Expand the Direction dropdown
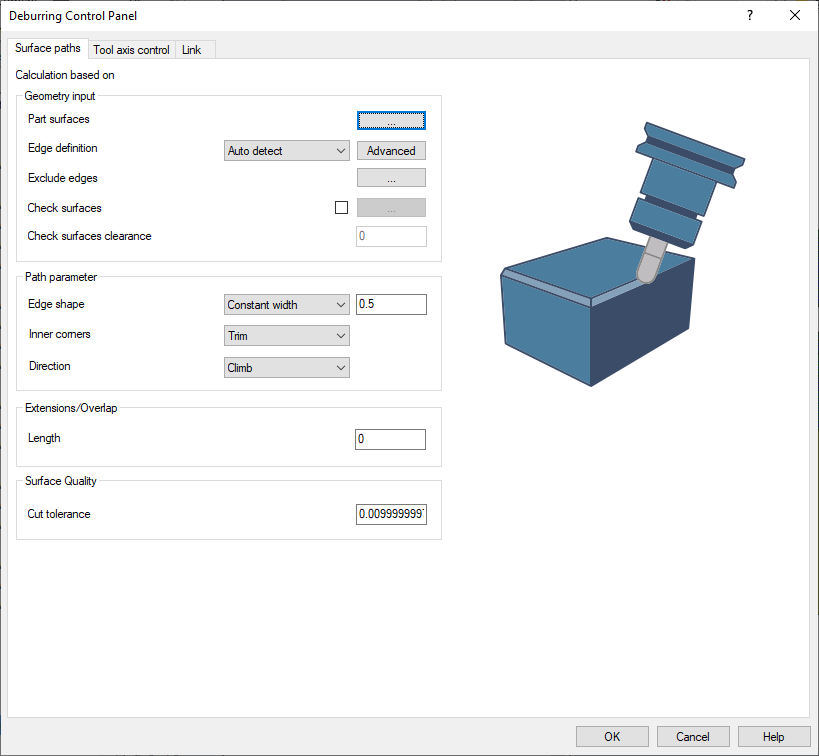Screen dimensions: 819x756 (x=287, y=368)
